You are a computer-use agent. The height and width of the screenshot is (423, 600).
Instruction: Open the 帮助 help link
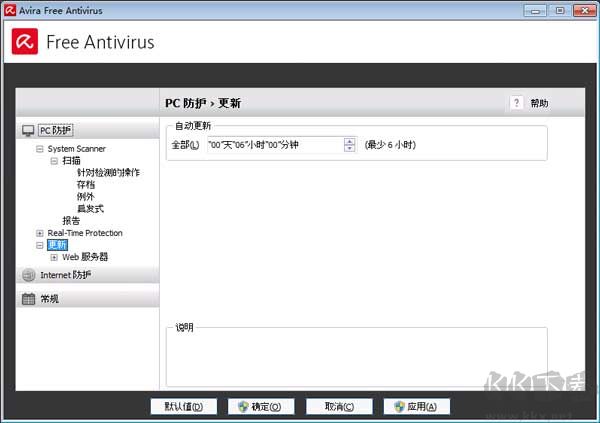tap(539, 103)
